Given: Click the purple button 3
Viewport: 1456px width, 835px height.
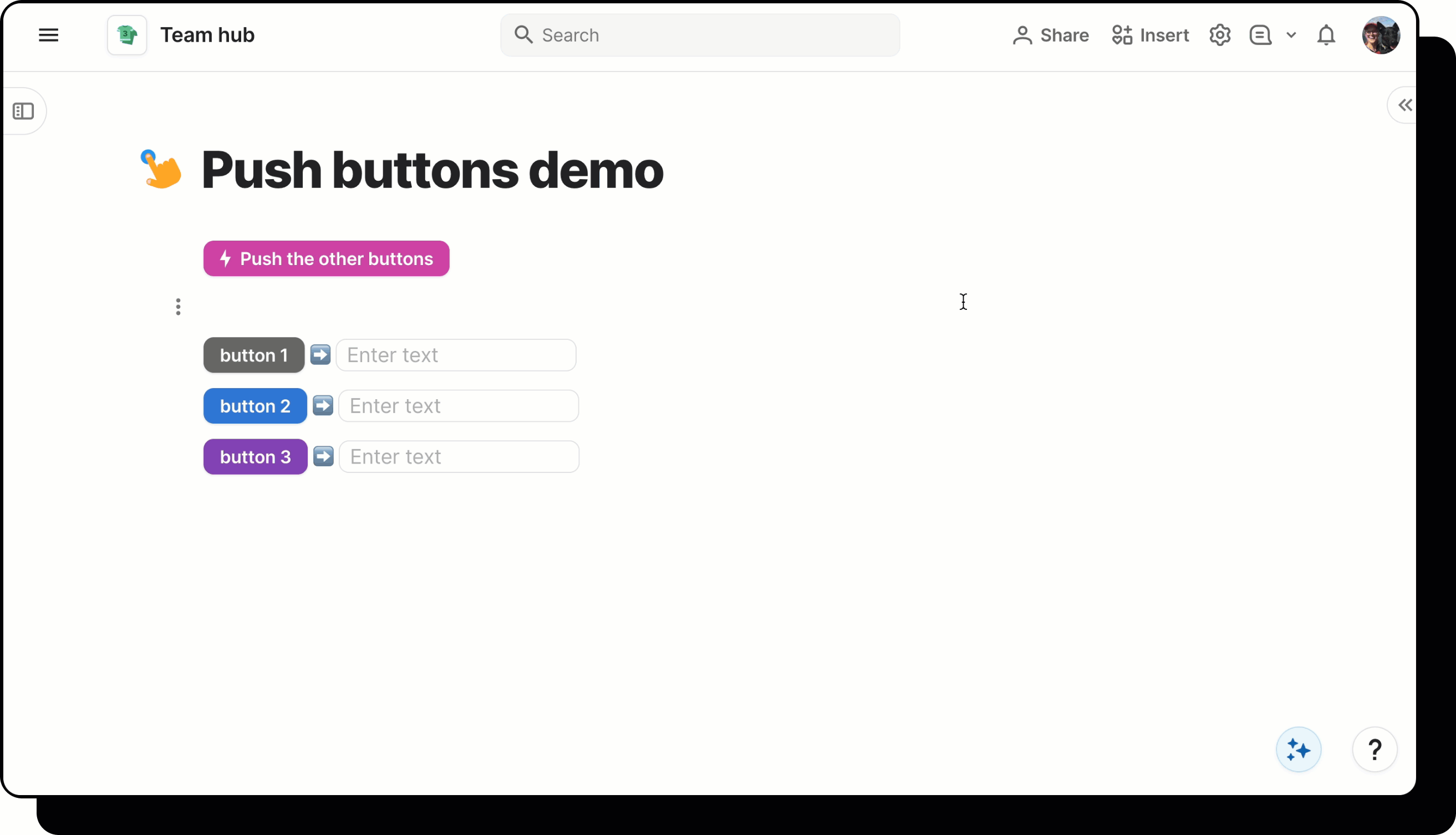Looking at the screenshot, I should pos(255,456).
